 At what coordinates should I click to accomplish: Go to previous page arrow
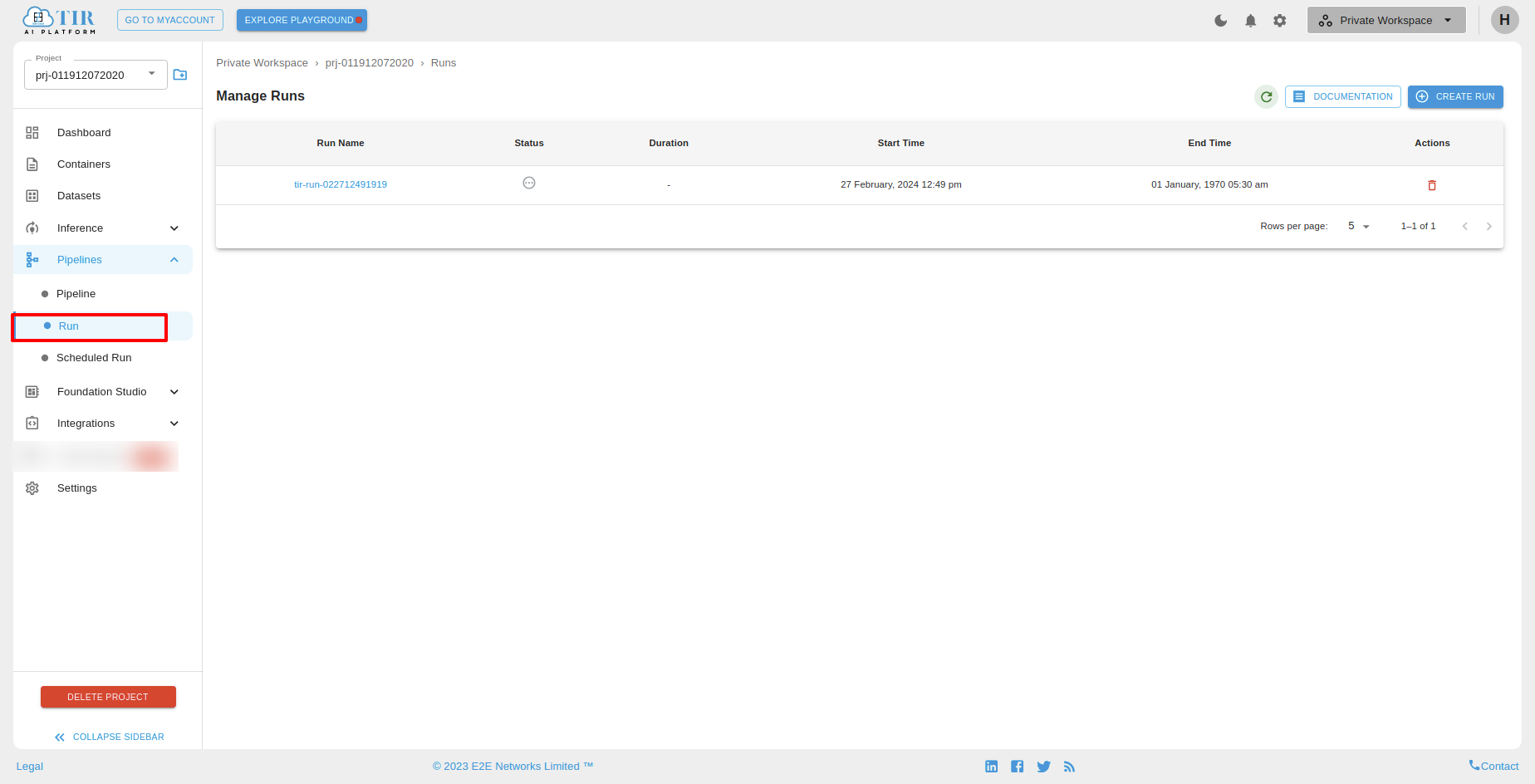coord(1465,226)
